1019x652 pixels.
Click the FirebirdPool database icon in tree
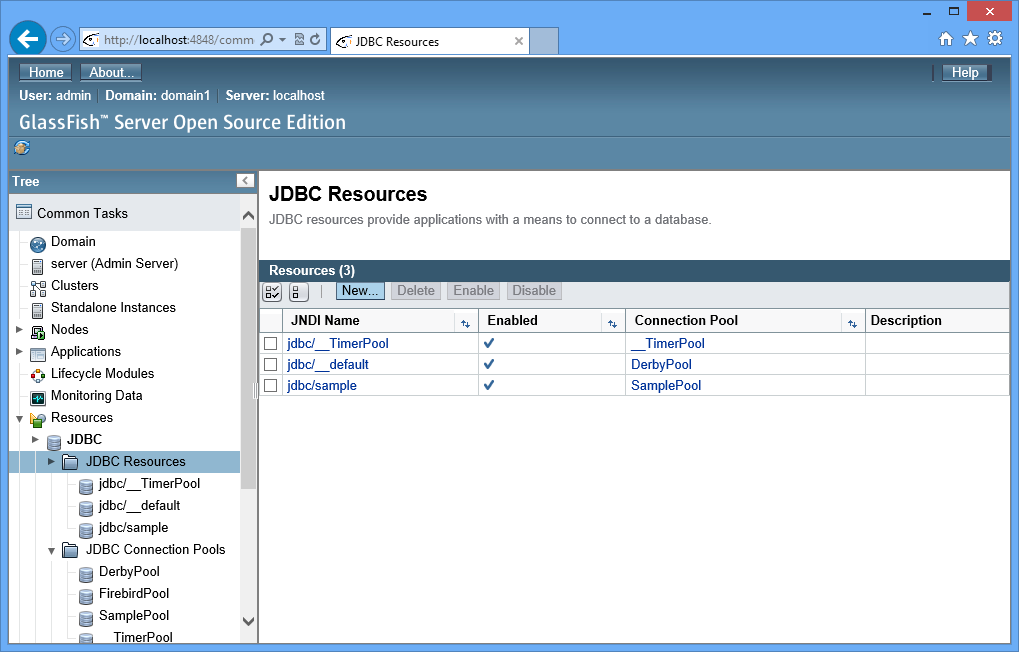(x=86, y=595)
